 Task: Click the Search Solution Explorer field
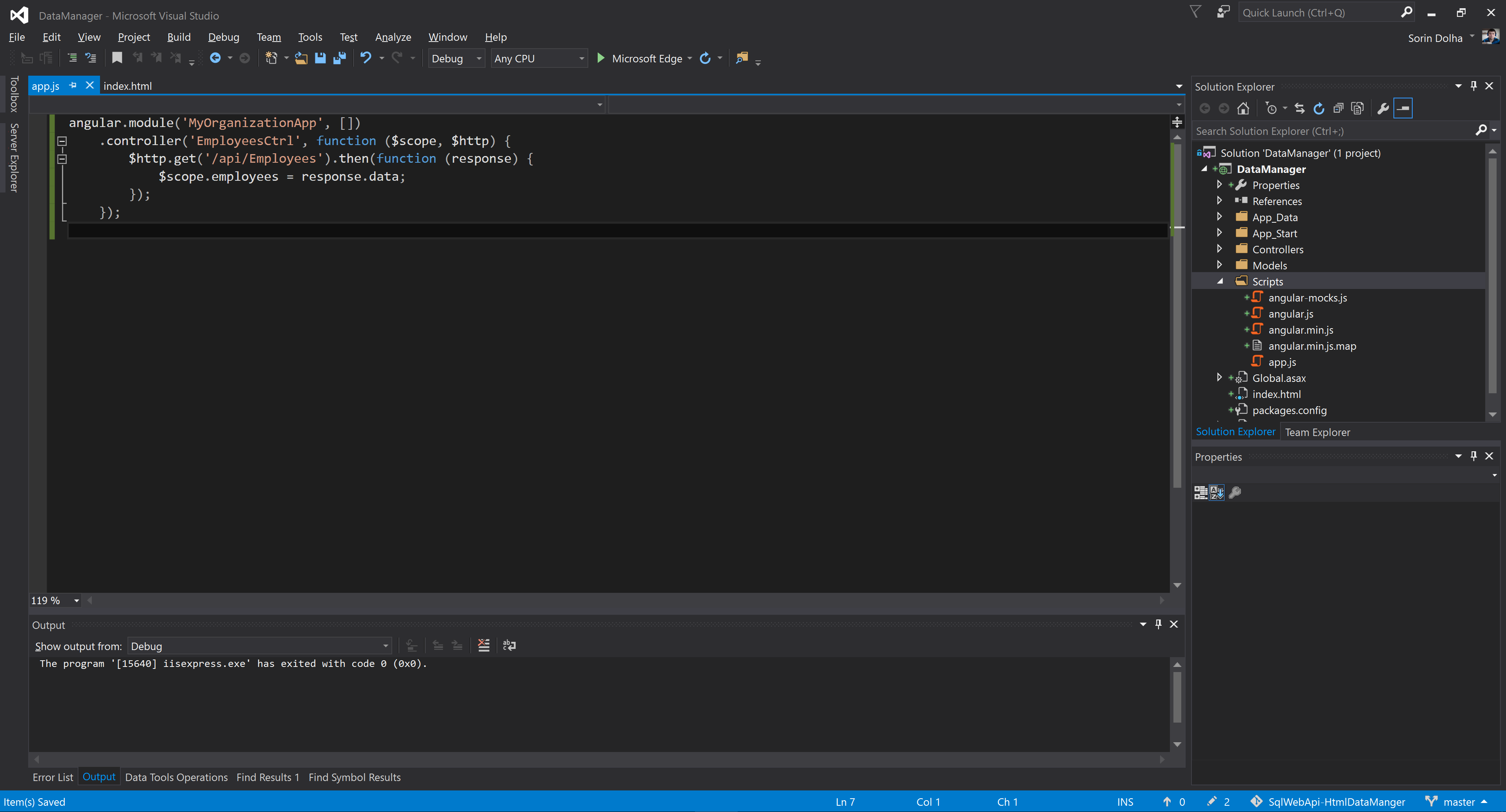pyautogui.click(x=1333, y=131)
